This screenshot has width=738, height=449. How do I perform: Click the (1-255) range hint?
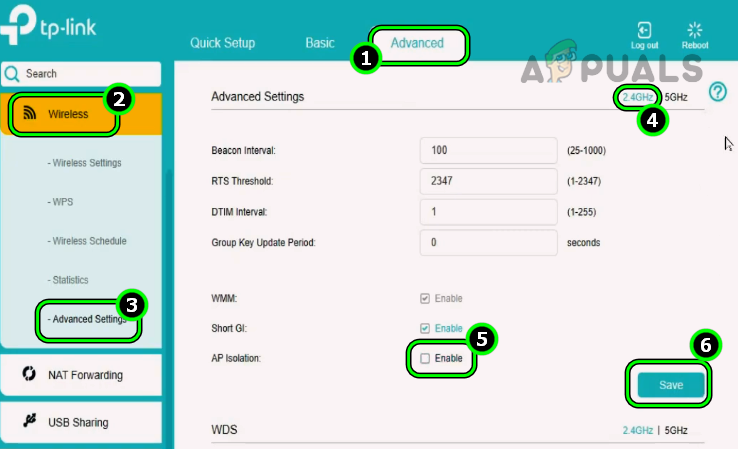coord(581,212)
